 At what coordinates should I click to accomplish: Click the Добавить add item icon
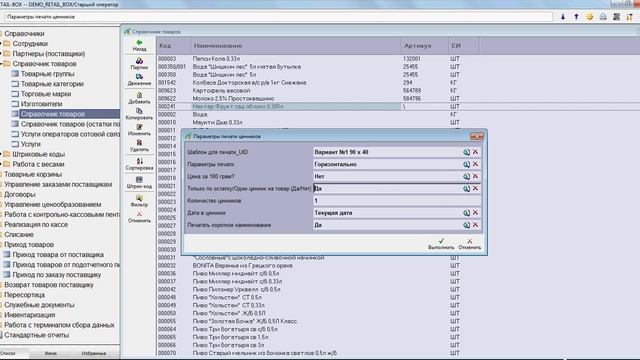coord(139,95)
